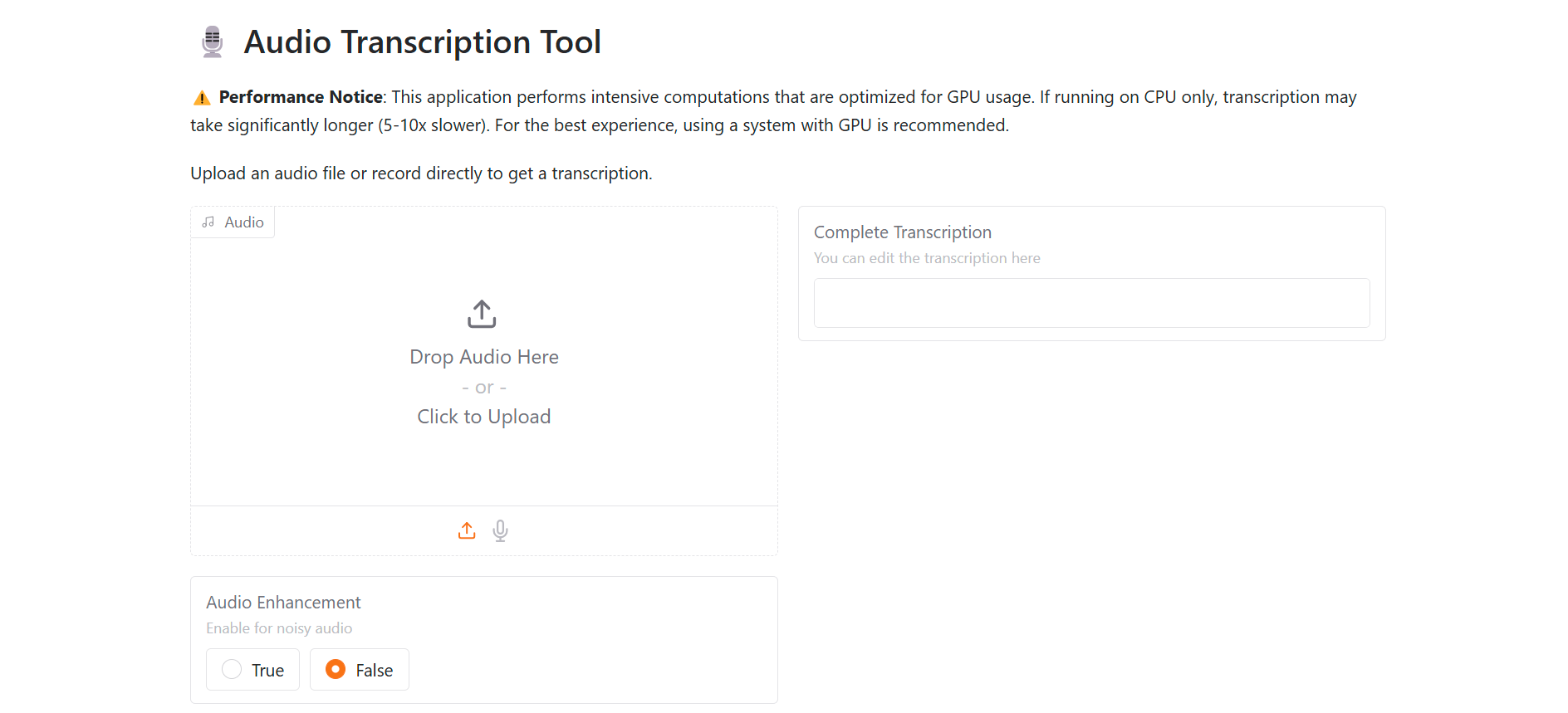Image resolution: width=1568 pixels, height=713 pixels.
Task: Focus the Complete Transcription text box
Action: 1091,303
